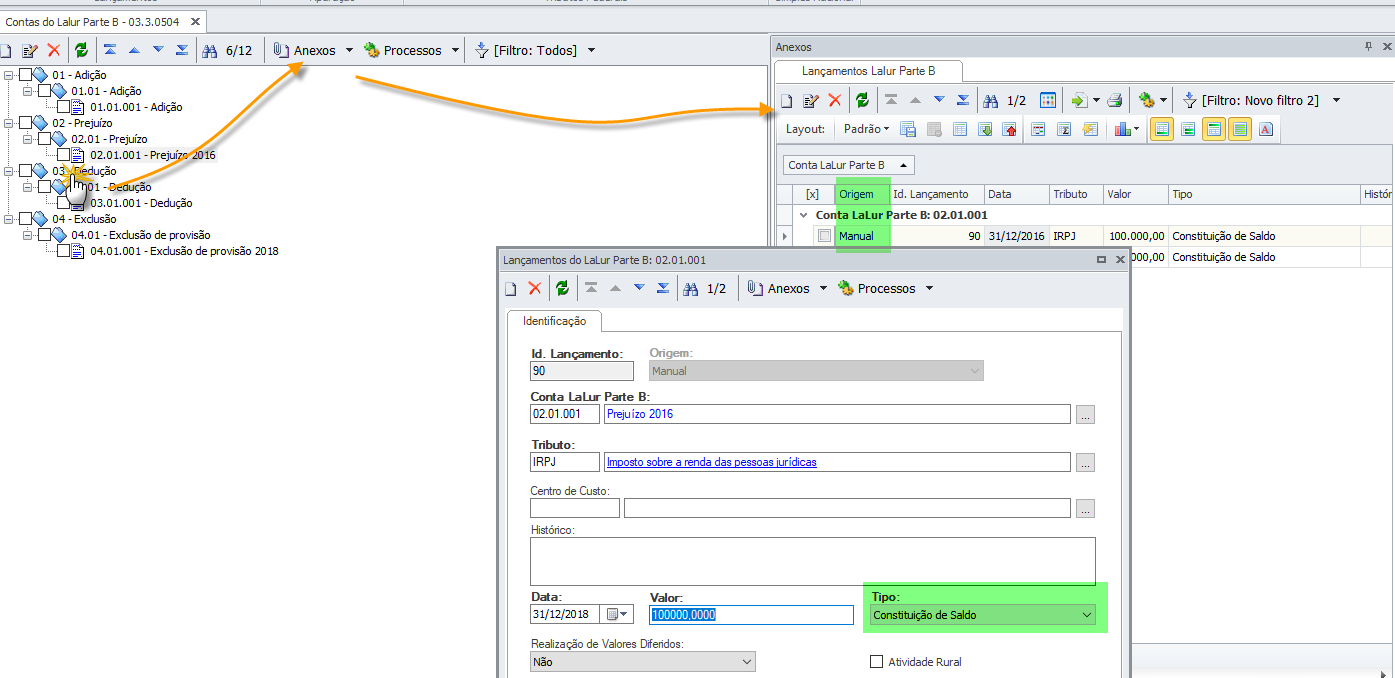Open the calendar picker for Data field
Viewport: 1395px width, 678px height.
(x=619, y=614)
